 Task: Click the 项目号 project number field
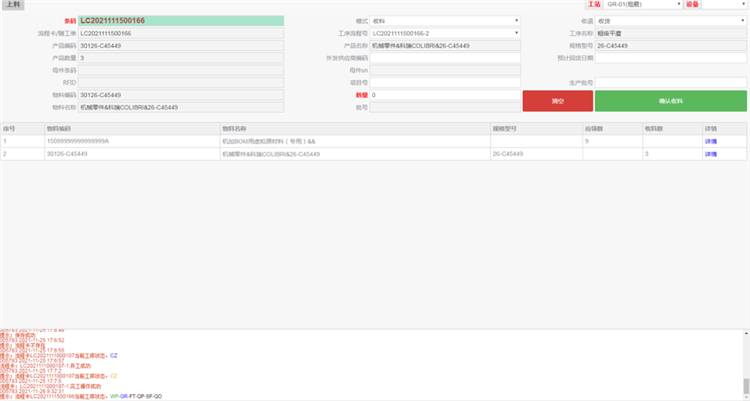445,82
